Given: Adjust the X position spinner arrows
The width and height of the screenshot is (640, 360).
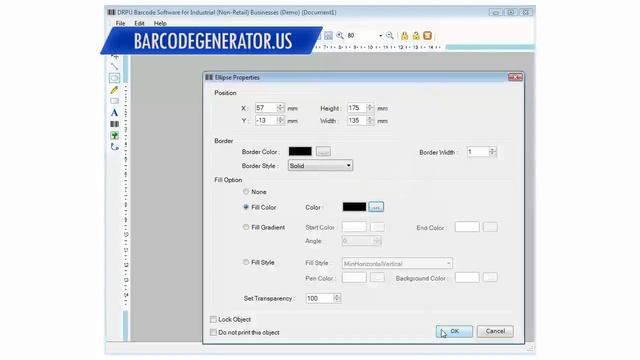Looking at the screenshot, I should 280,108.
